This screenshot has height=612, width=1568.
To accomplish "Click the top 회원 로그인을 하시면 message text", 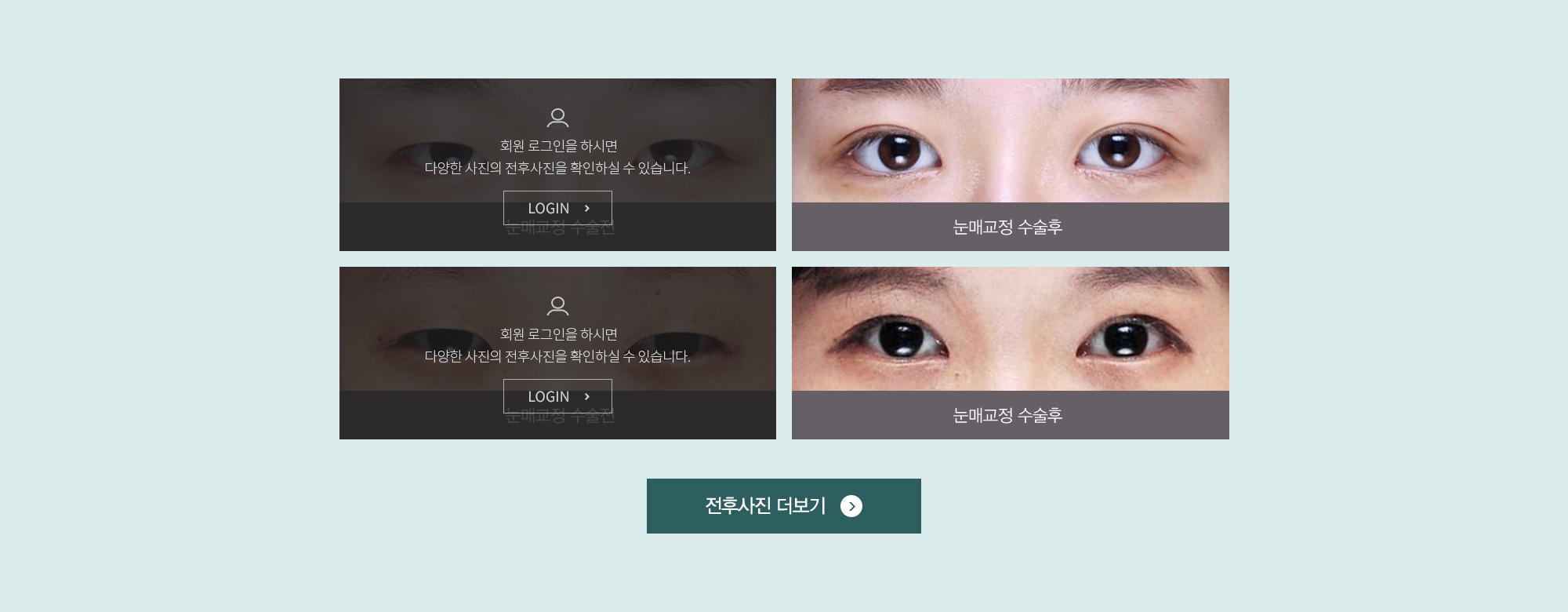I will [559, 146].
